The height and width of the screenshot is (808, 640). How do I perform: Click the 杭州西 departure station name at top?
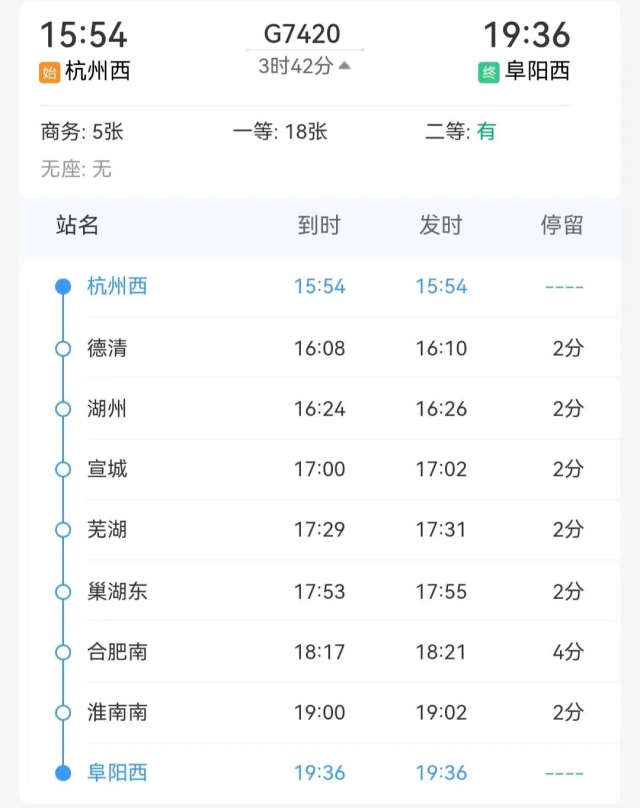pyautogui.click(x=97, y=71)
